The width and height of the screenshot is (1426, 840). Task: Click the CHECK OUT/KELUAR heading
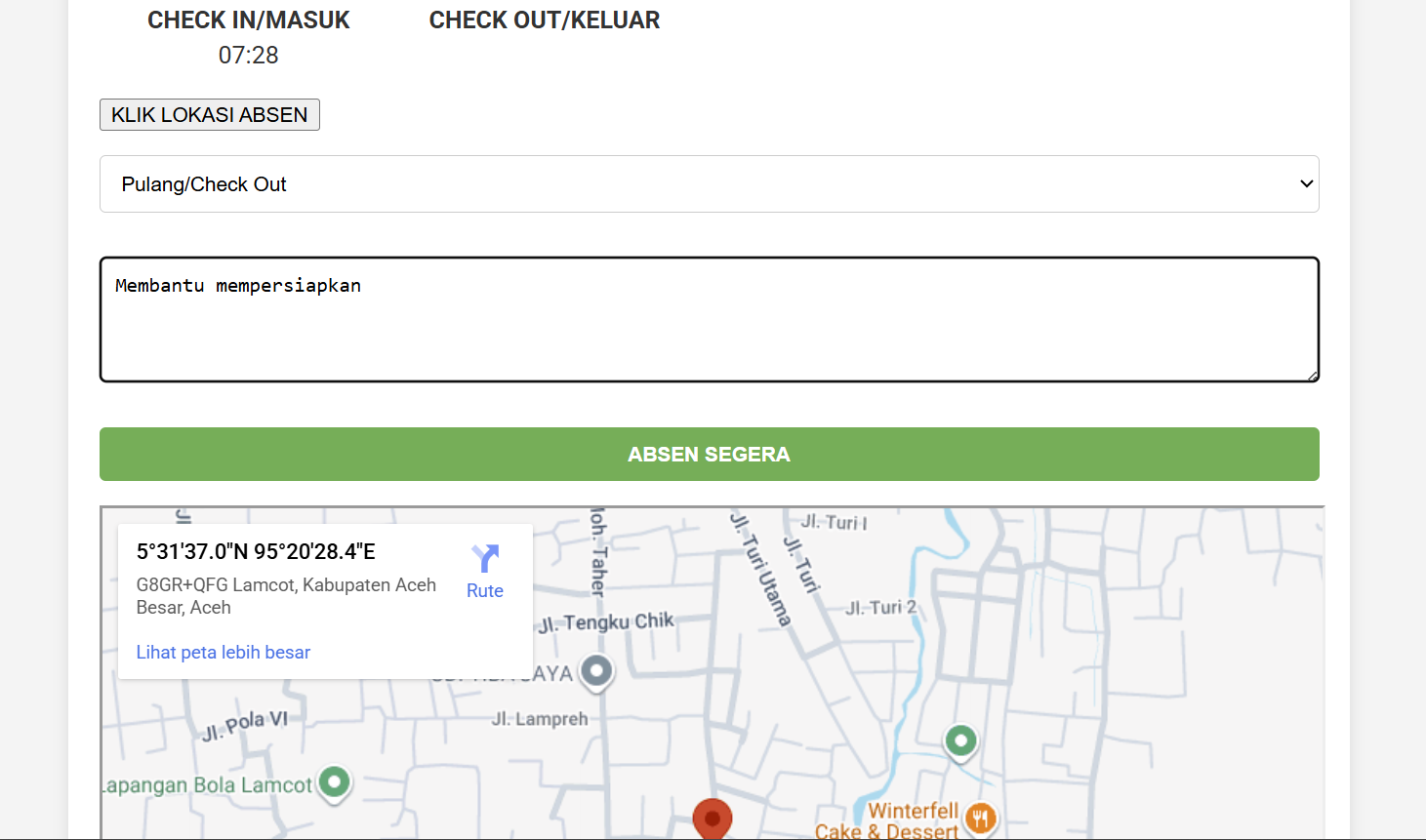tap(545, 20)
